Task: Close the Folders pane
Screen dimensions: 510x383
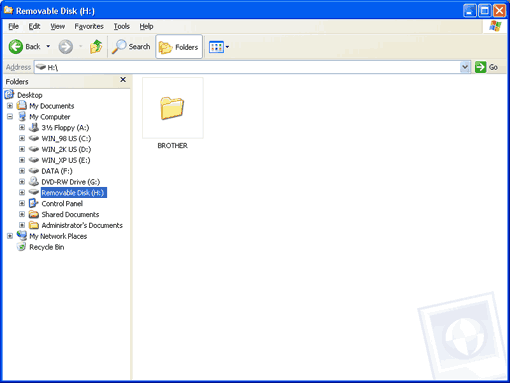Action: pos(123,80)
